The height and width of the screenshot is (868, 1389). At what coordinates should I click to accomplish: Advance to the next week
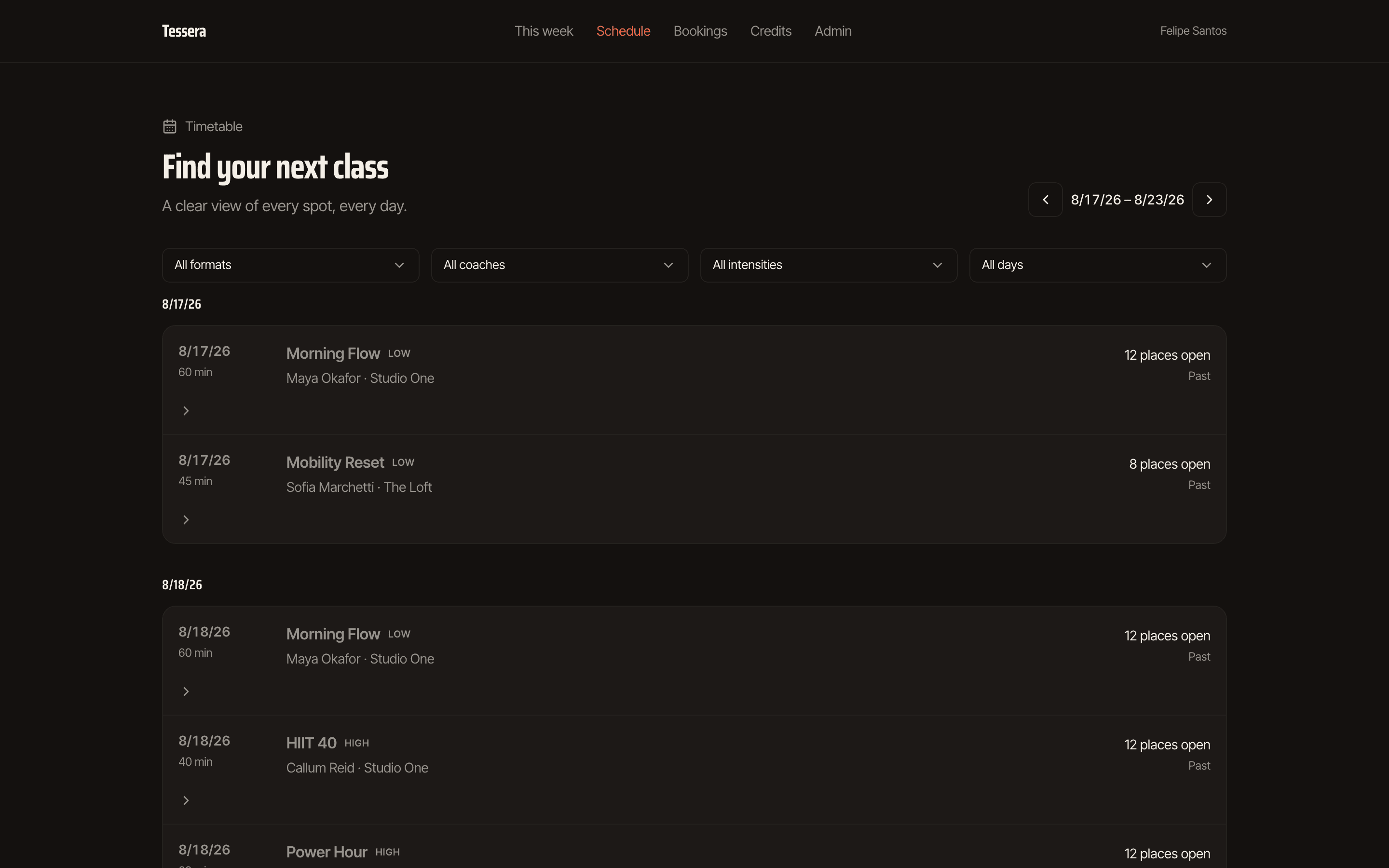[x=1210, y=200]
